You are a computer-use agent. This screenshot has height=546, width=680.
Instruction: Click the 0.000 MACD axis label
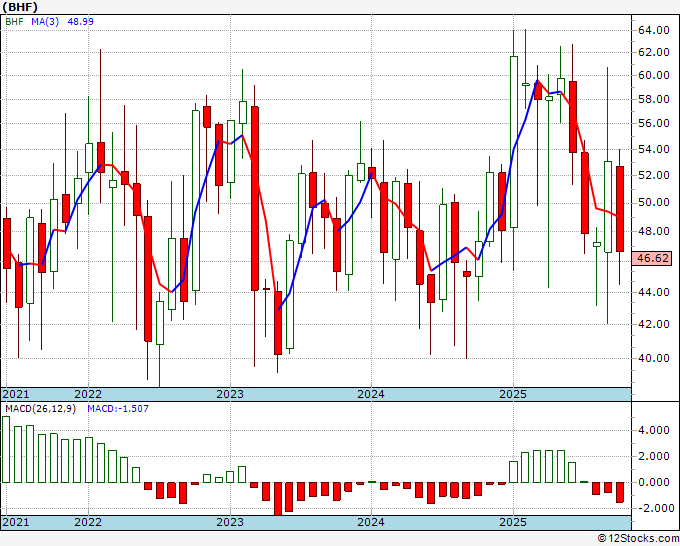[654, 482]
